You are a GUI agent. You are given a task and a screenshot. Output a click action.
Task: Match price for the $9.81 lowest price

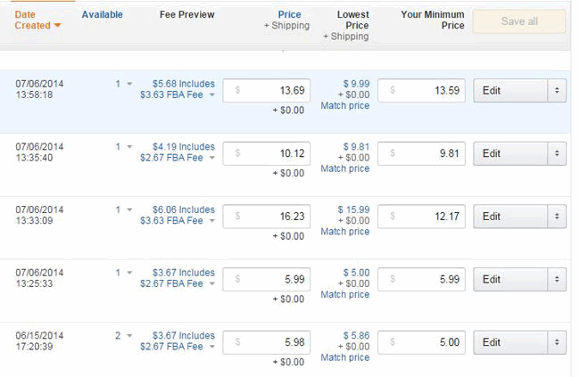(345, 168)
